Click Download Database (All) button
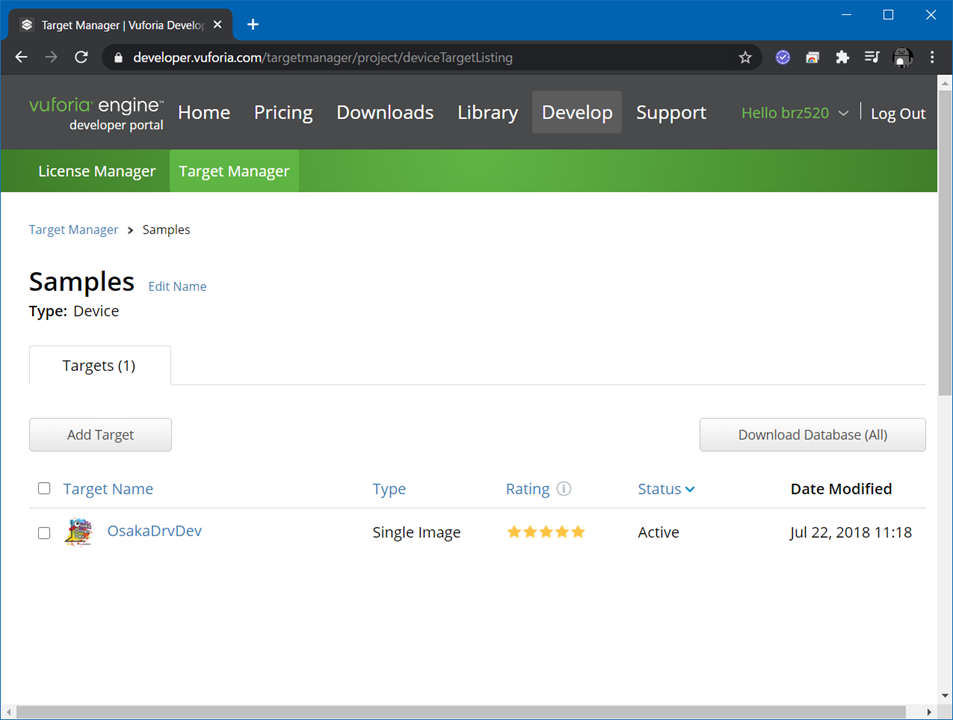 813,434
